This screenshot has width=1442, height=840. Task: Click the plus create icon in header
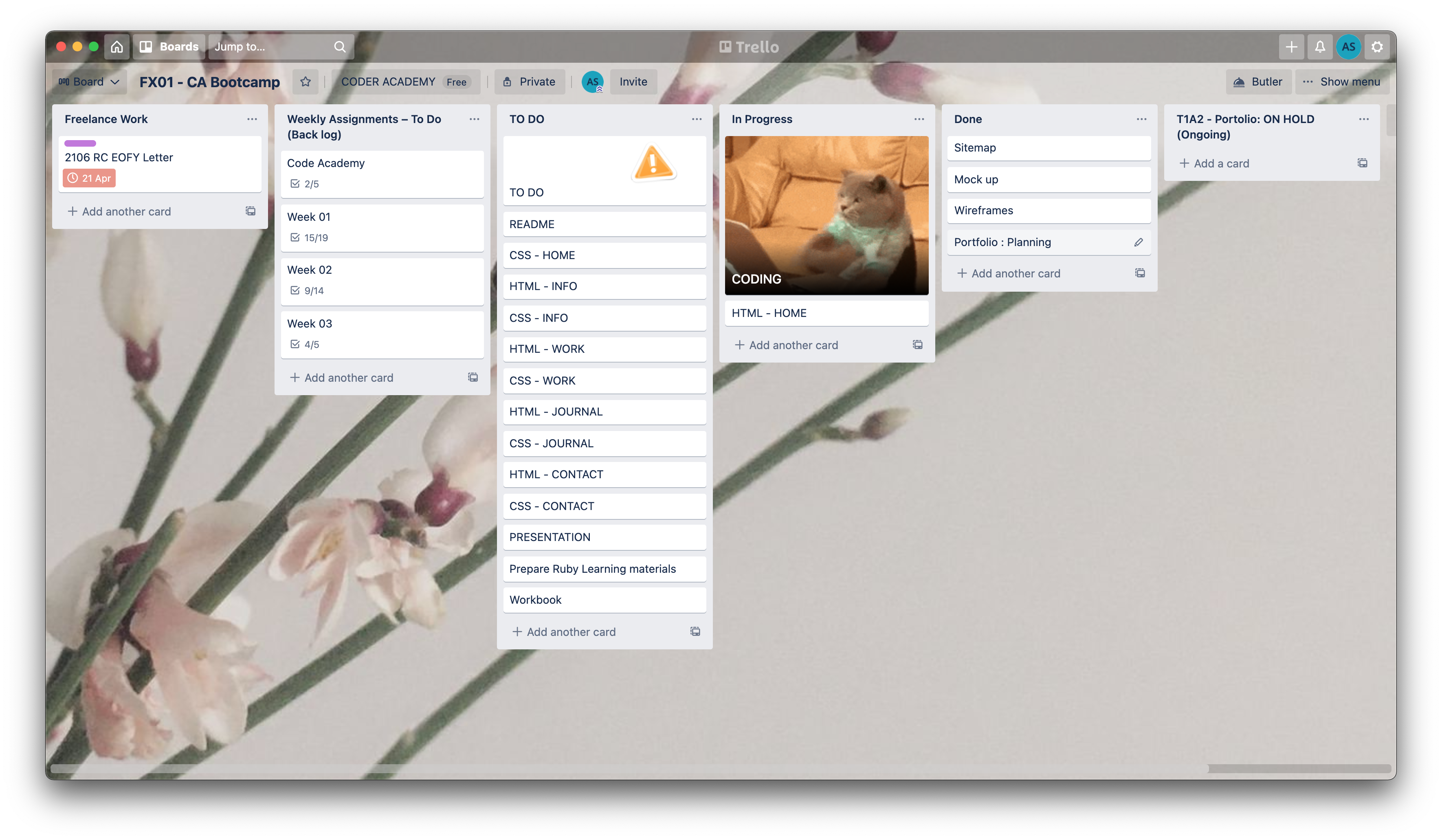(1292, 46)
